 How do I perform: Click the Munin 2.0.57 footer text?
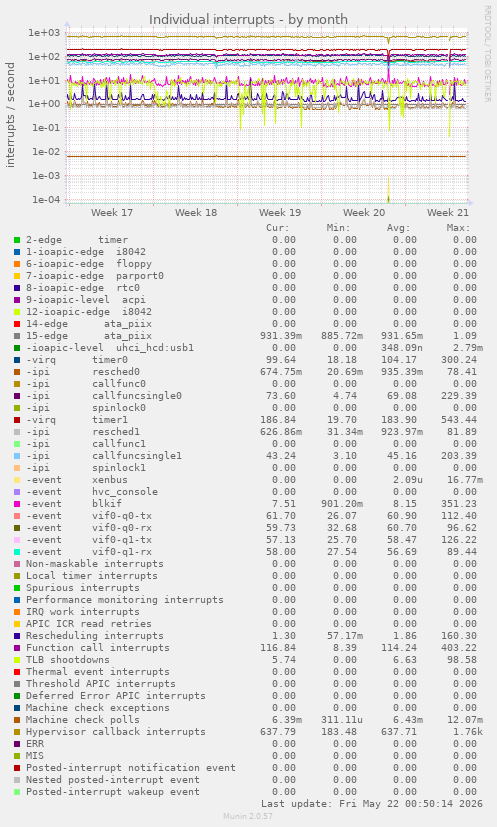tap(248, 816)
